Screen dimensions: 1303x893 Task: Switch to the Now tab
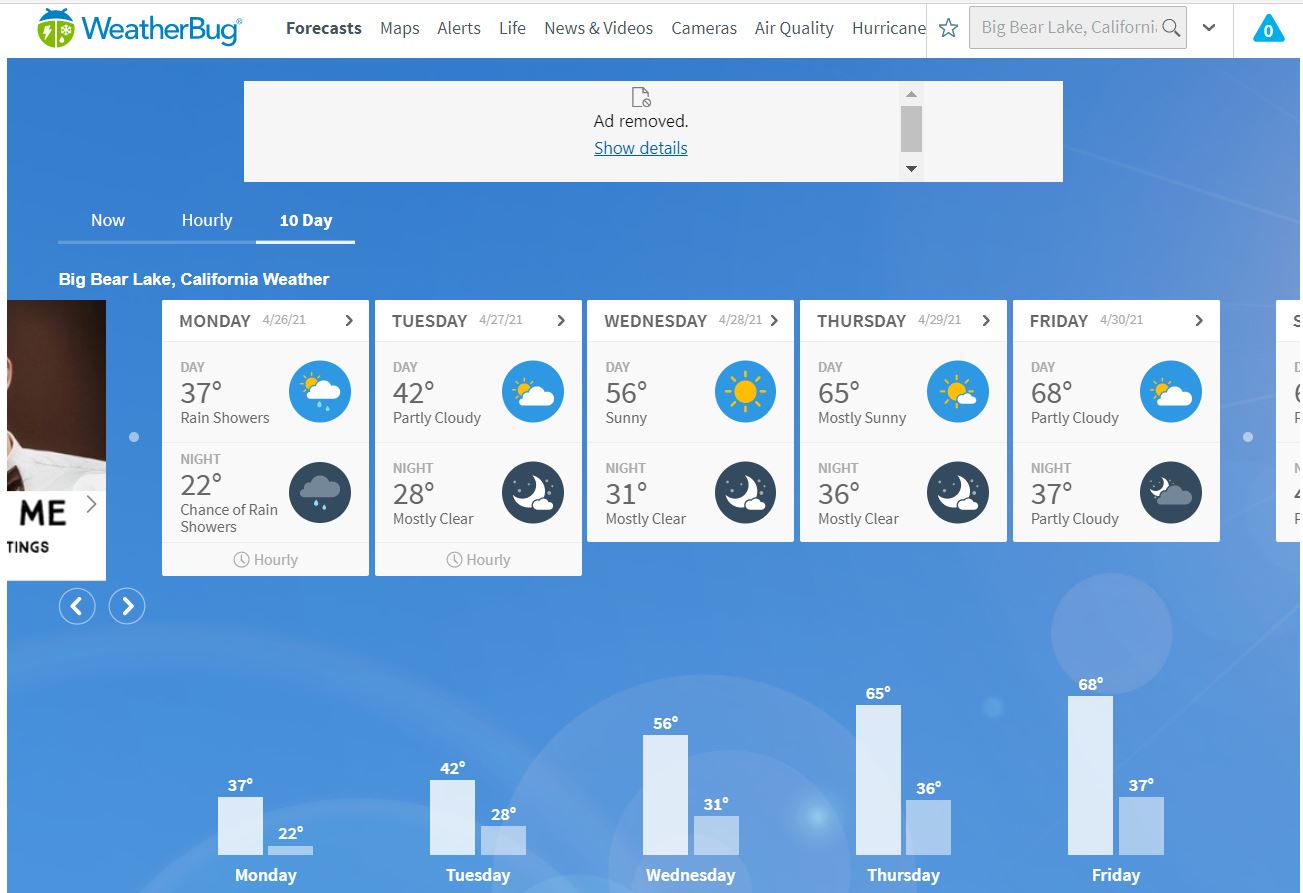click(x=108, y=220)
